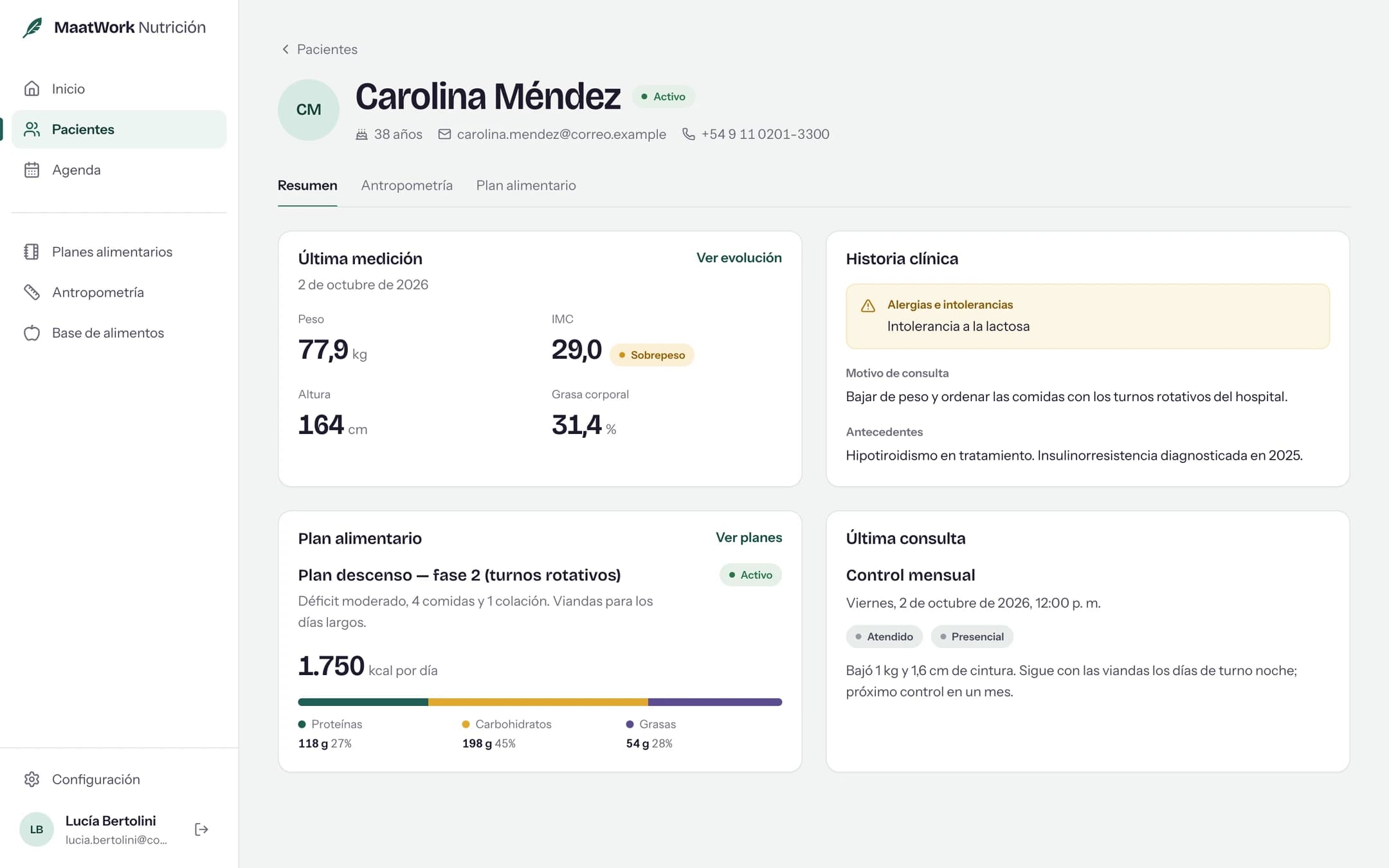Click the Activo badge beside patient name

[663, 96]
